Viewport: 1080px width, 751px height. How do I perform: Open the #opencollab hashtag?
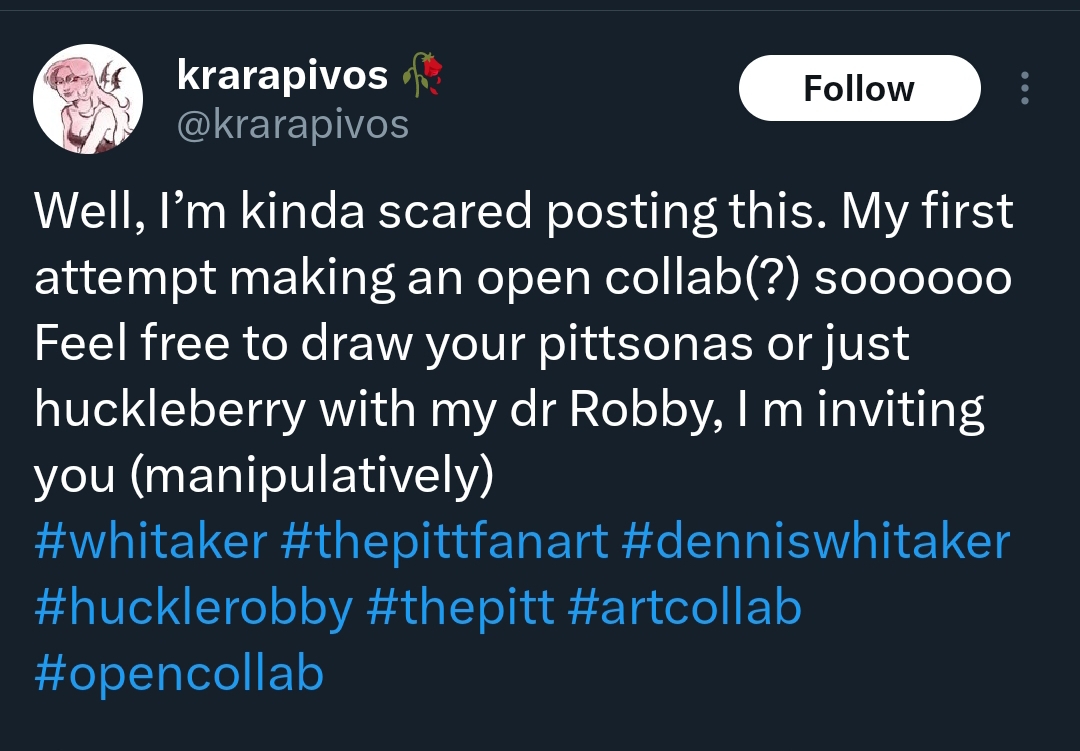[x=179, y=673]
